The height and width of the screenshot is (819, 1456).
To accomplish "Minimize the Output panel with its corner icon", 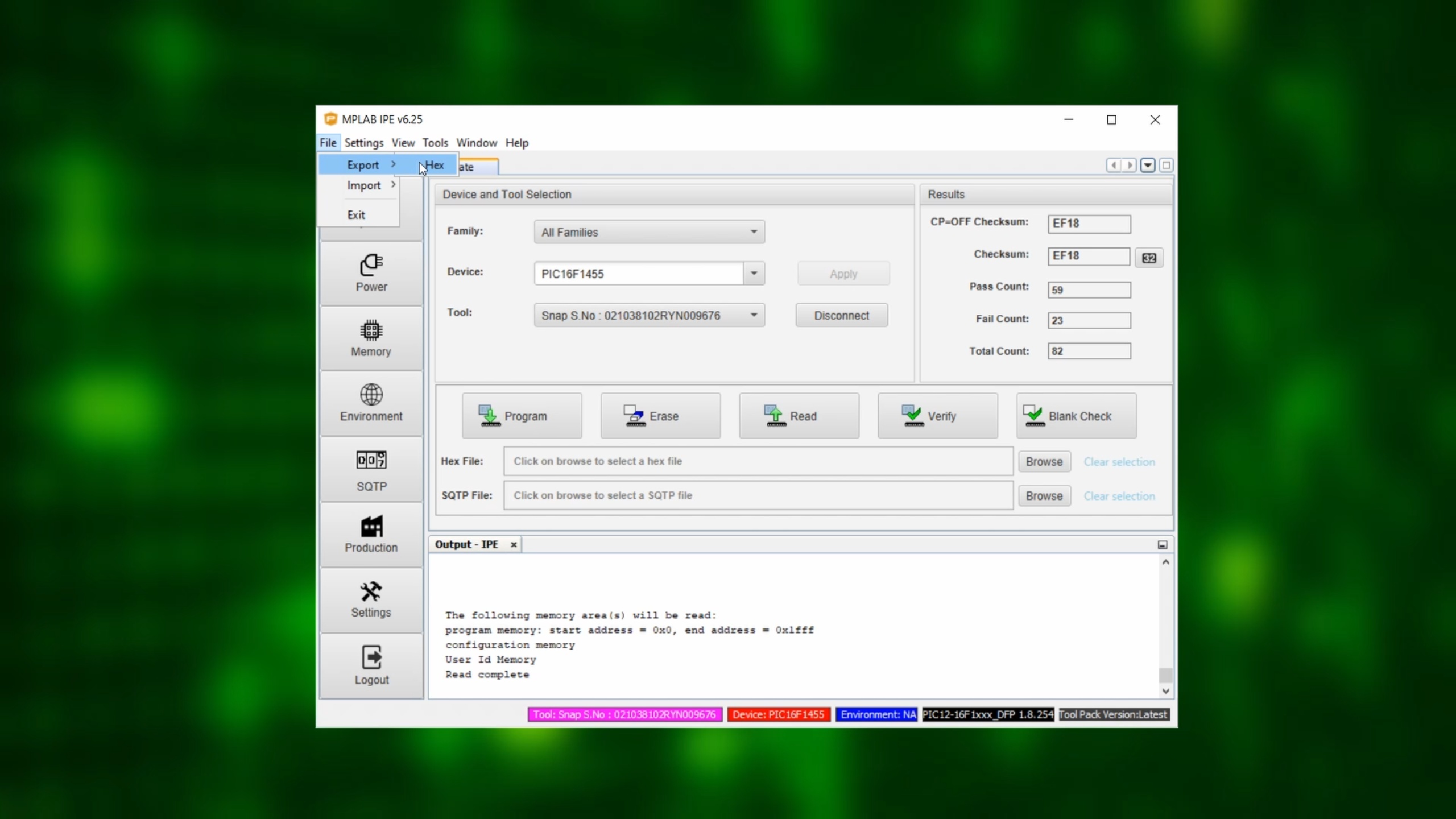I will [1162, 545].
